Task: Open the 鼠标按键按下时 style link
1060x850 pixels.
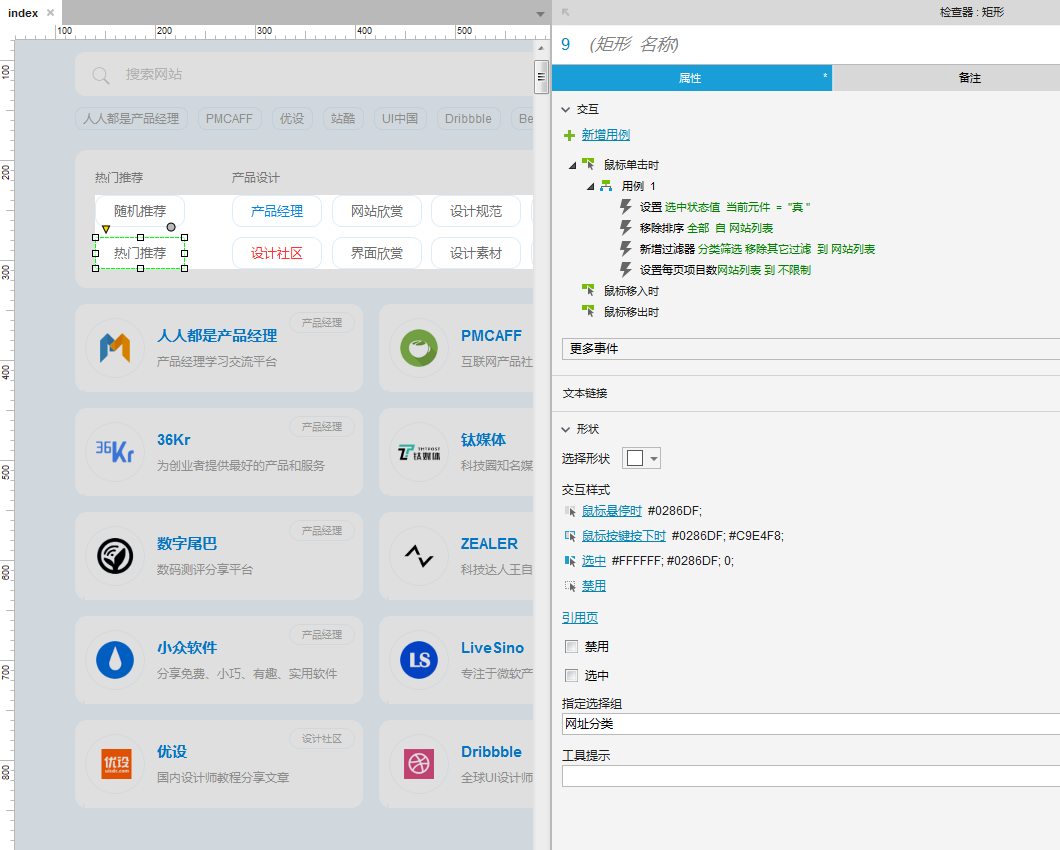Action: pos(624,536)
